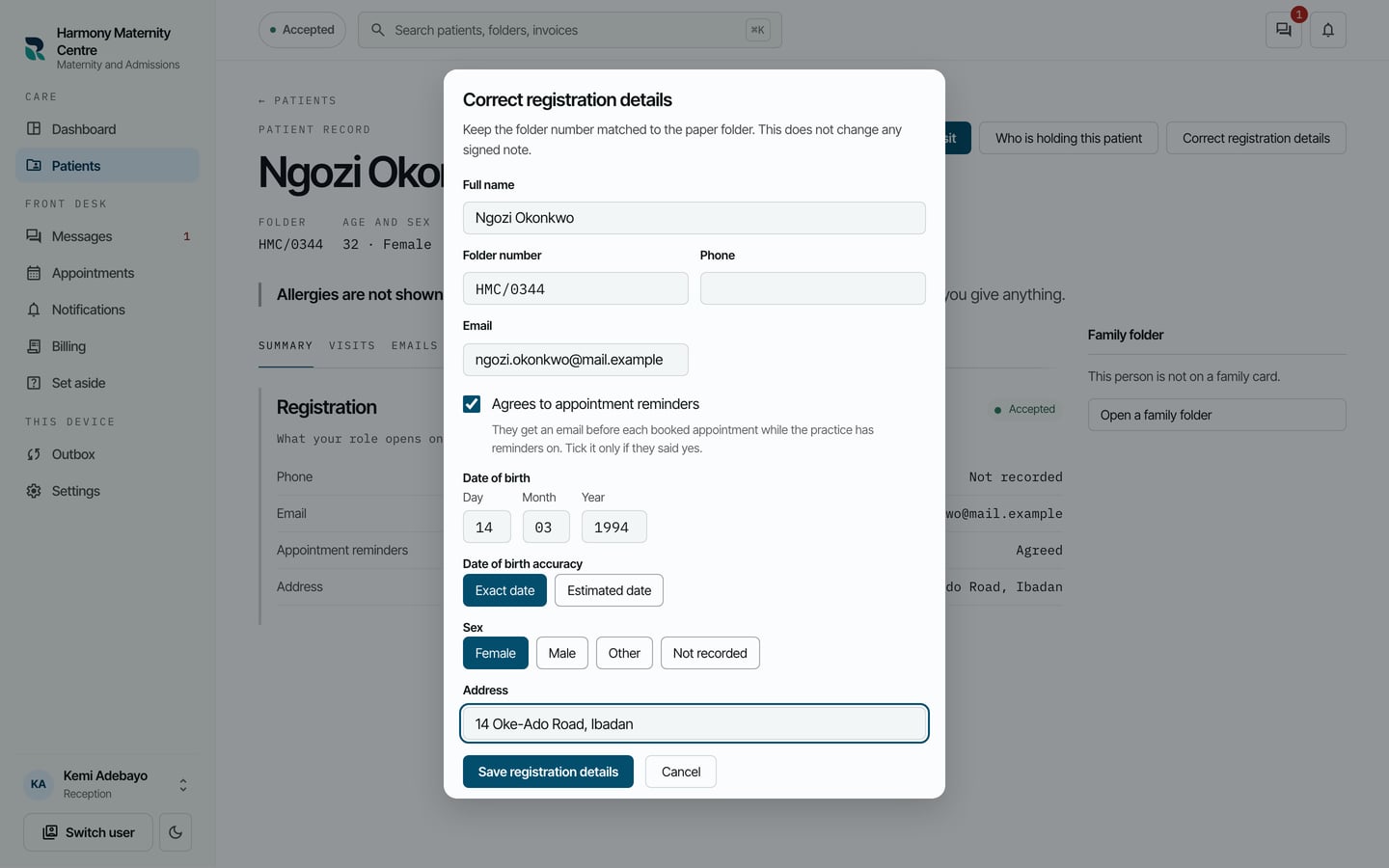Click the Email field

(x=576, y=360)
